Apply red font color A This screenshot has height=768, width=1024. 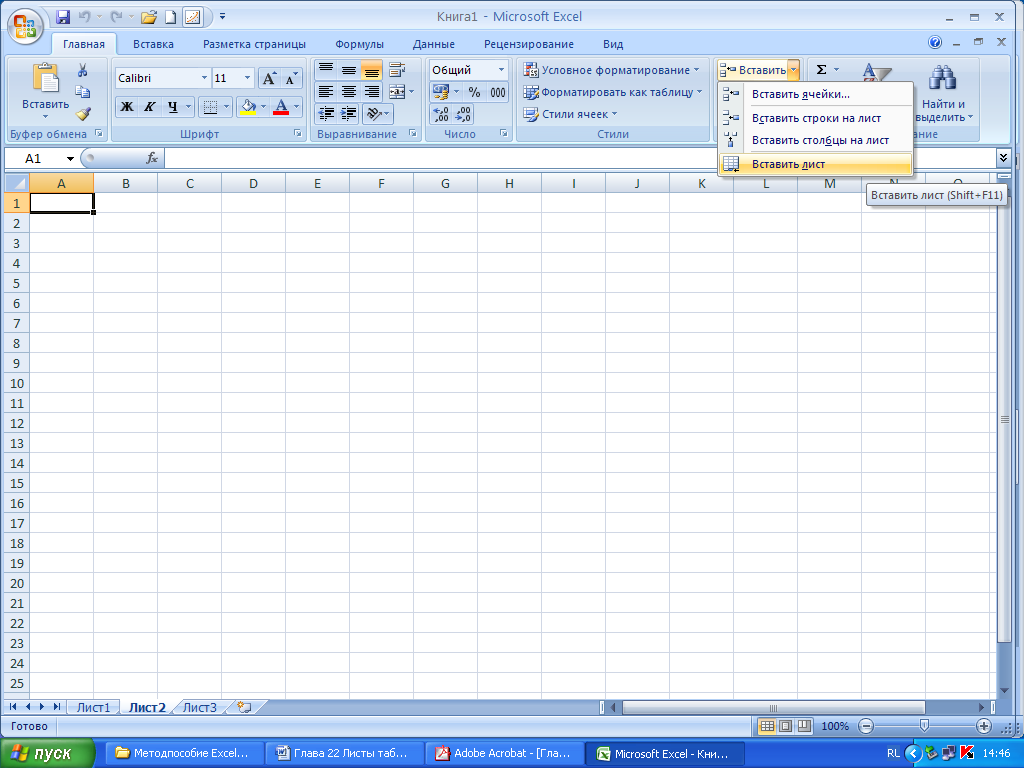click(x=281, y=106)
